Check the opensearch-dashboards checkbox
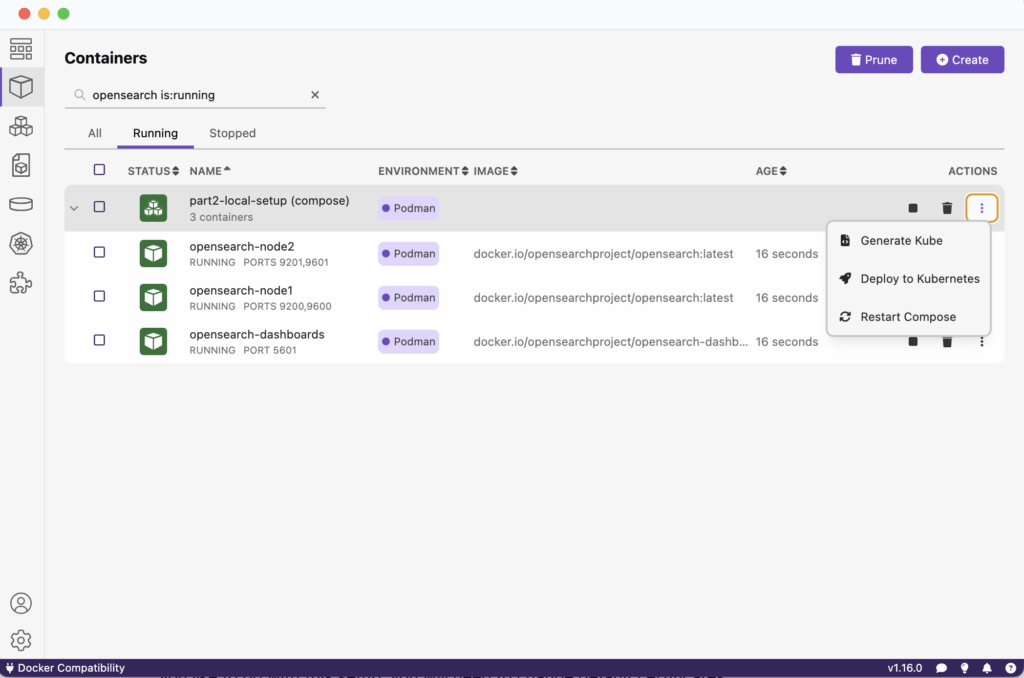The width and height of the screenshot is (1024, 678). pyautogui.click(x=99, y=340)
